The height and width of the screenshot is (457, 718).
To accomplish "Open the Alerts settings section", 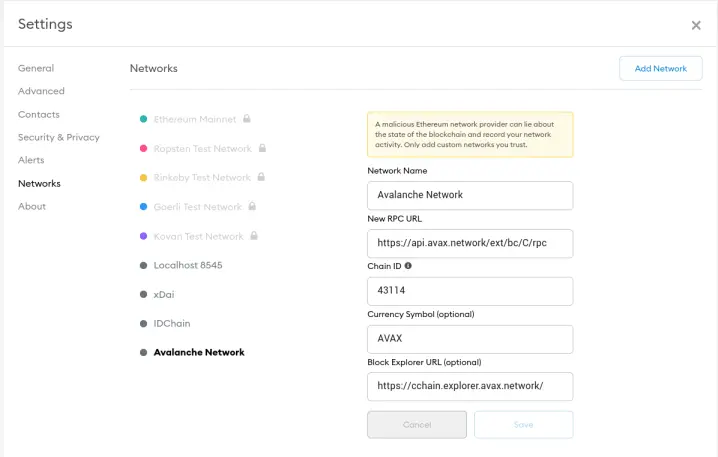I will 31,160.
